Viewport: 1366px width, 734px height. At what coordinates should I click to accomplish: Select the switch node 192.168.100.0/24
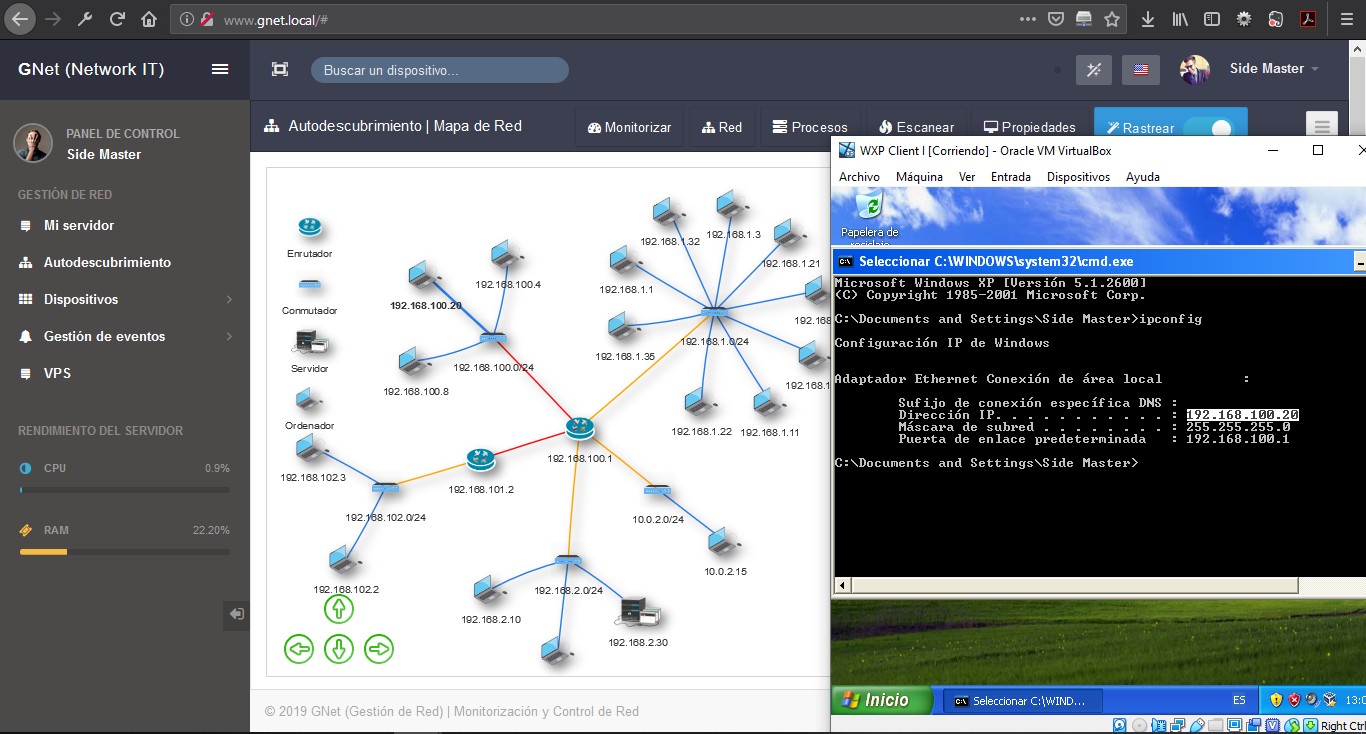tap(493, 339)
